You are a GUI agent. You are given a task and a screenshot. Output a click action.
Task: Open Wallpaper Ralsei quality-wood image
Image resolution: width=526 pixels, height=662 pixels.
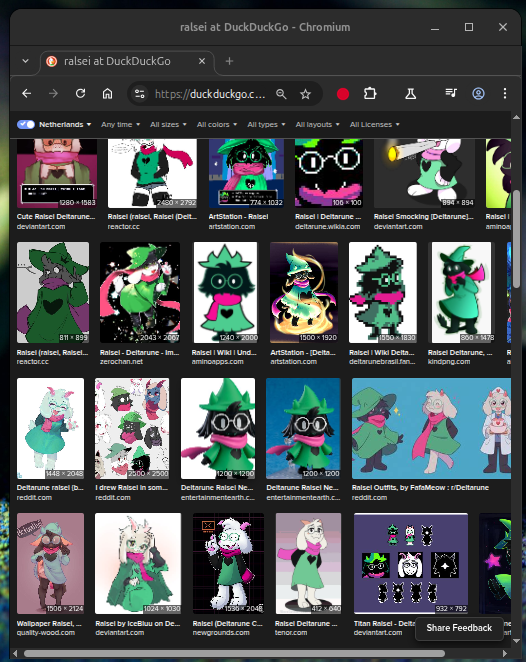[x=50, y=564]
